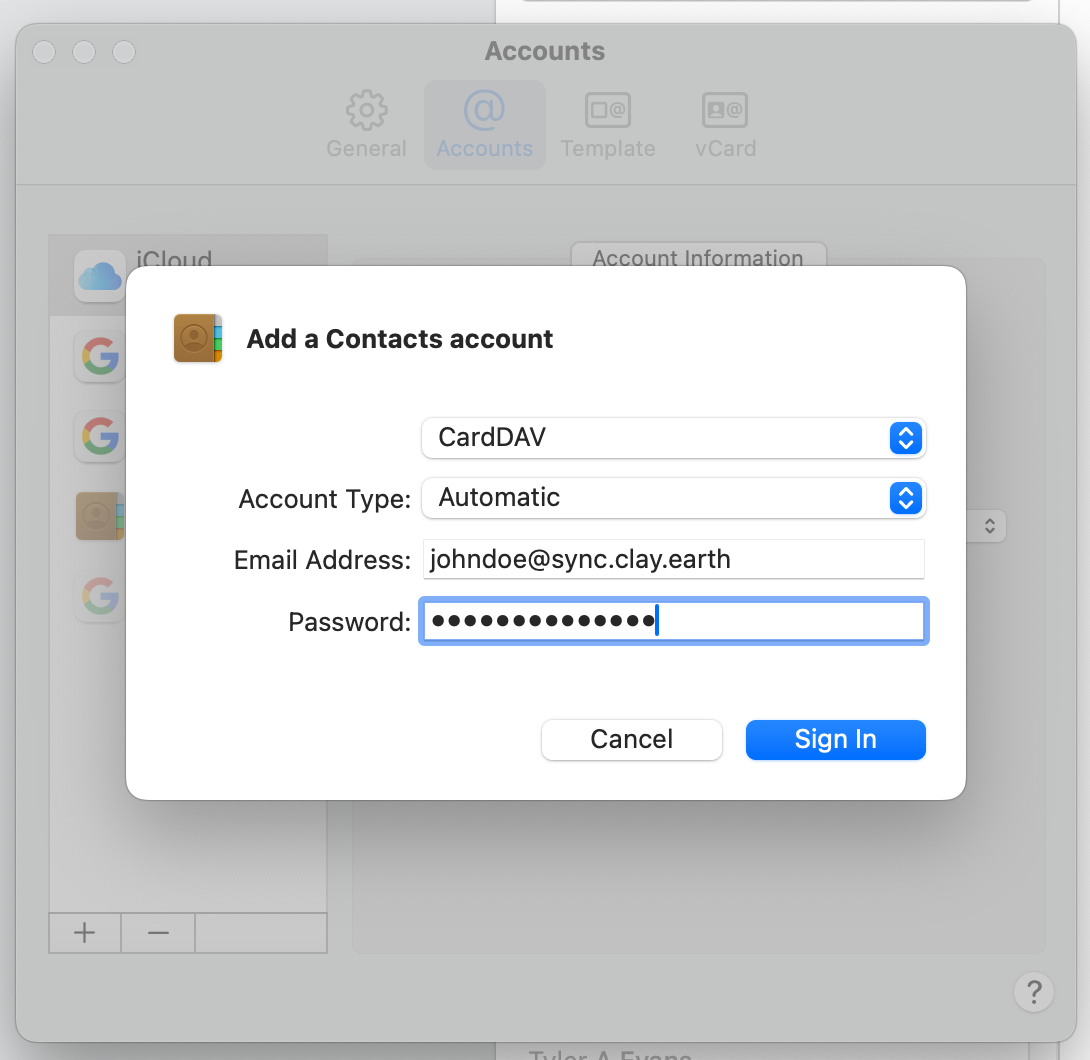Image resolution: width=1090 pixels, height=1060 pixels.
Task: Focus the Password input field
Action: click(673, 622)
